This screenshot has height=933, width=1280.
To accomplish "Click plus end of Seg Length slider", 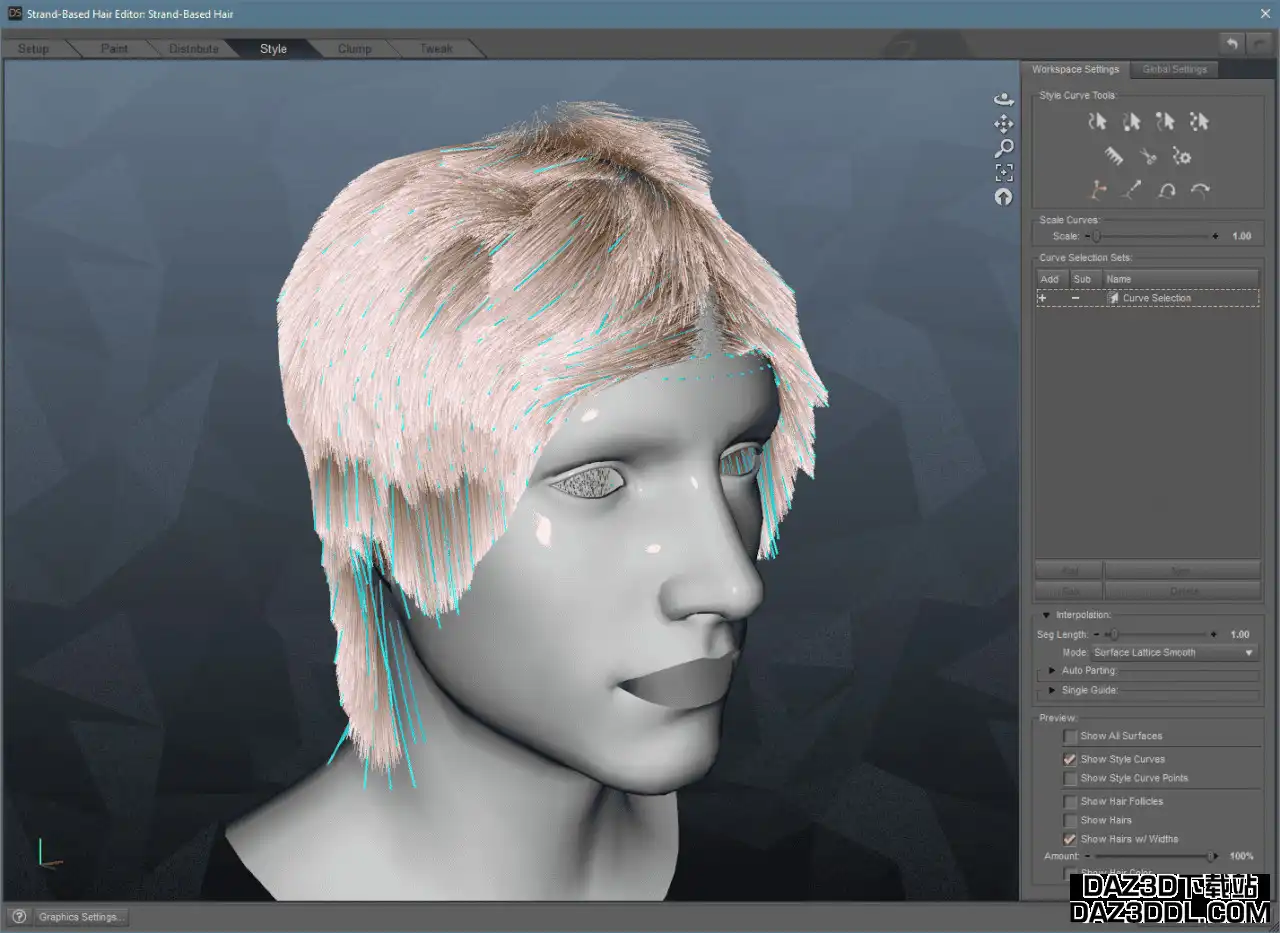I will pyautogui.click(x=1214, y=634).
